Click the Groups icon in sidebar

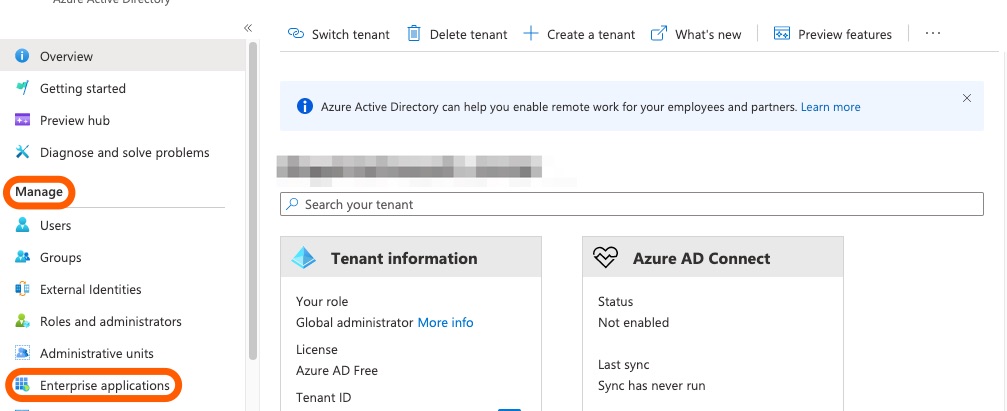click(x=22, y=257)
